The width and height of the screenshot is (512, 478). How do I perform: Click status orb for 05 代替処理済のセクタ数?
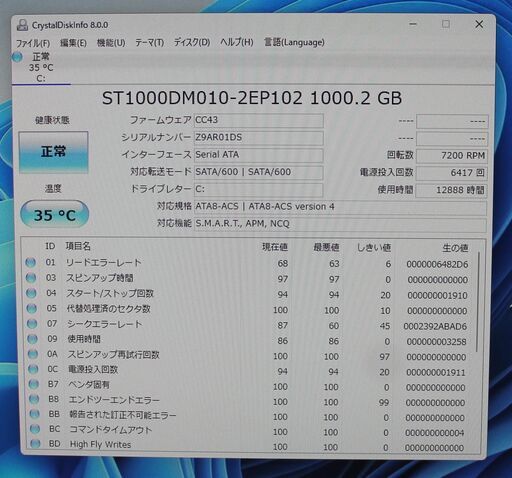click(x=32, y=308)
